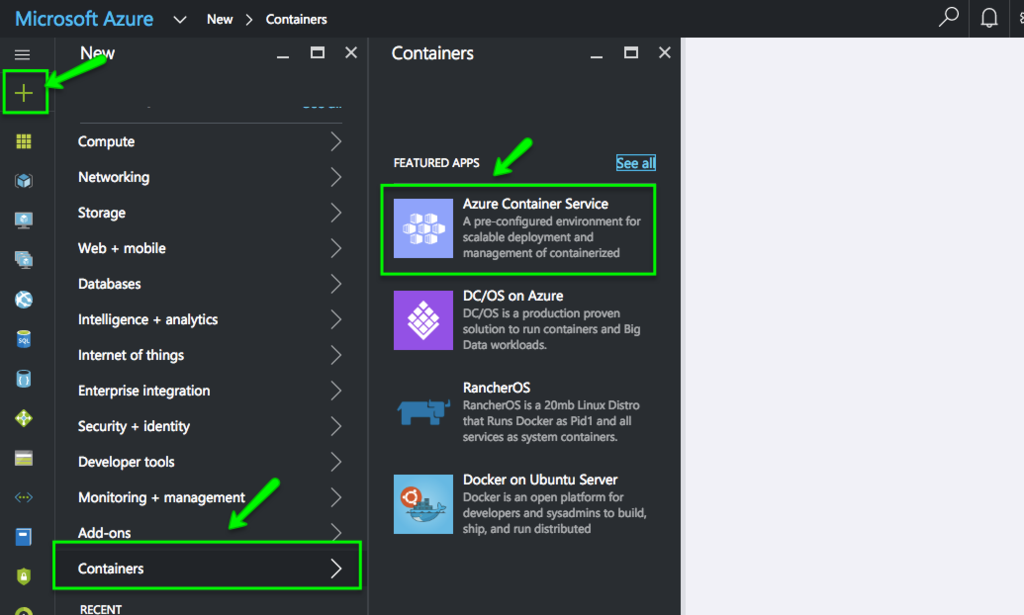This screenshot has width=1024, height=615.
Task: Maximize the New blade
Action: tap(317, 53)
